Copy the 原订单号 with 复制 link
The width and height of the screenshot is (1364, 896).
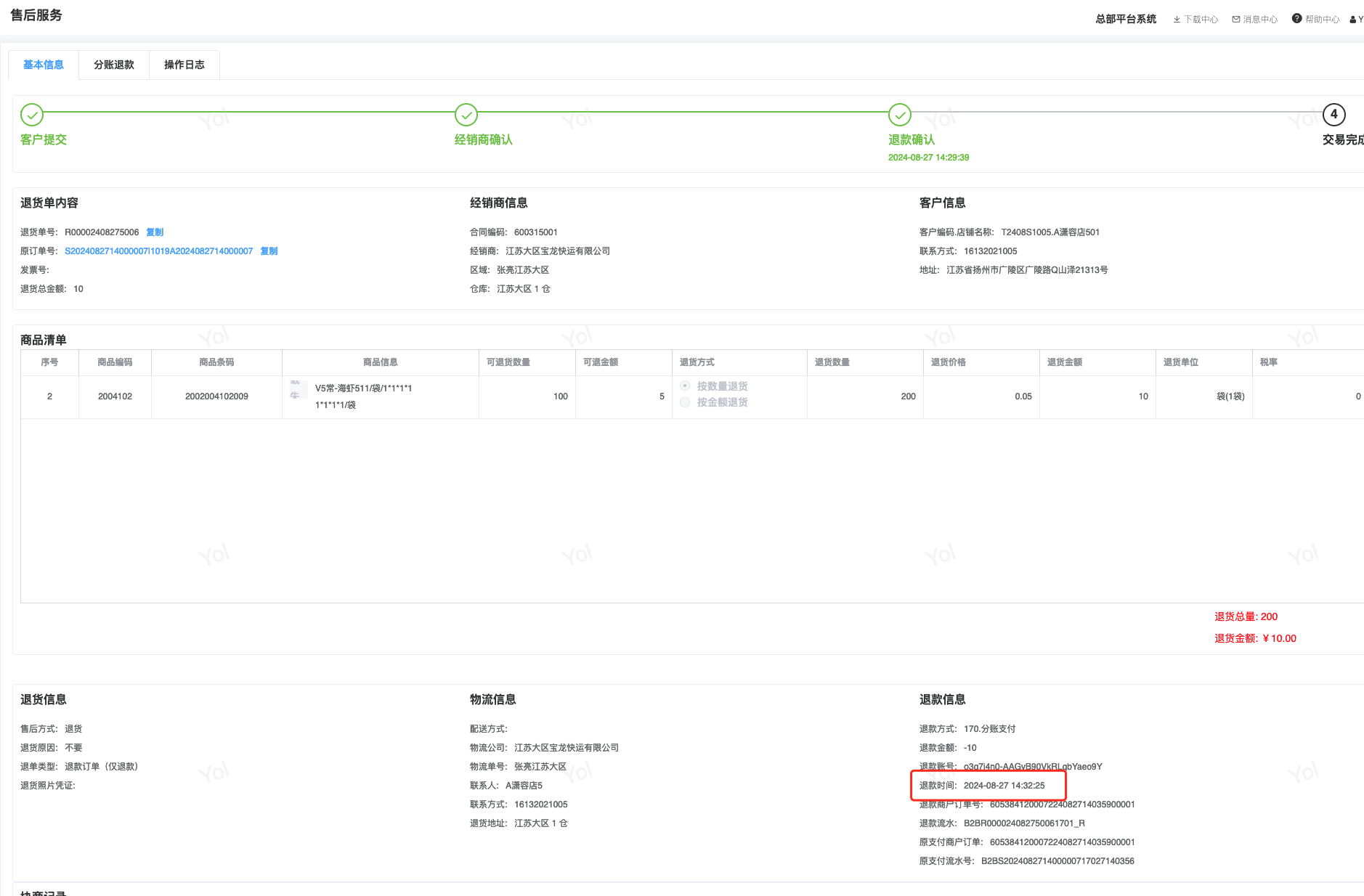269,251
